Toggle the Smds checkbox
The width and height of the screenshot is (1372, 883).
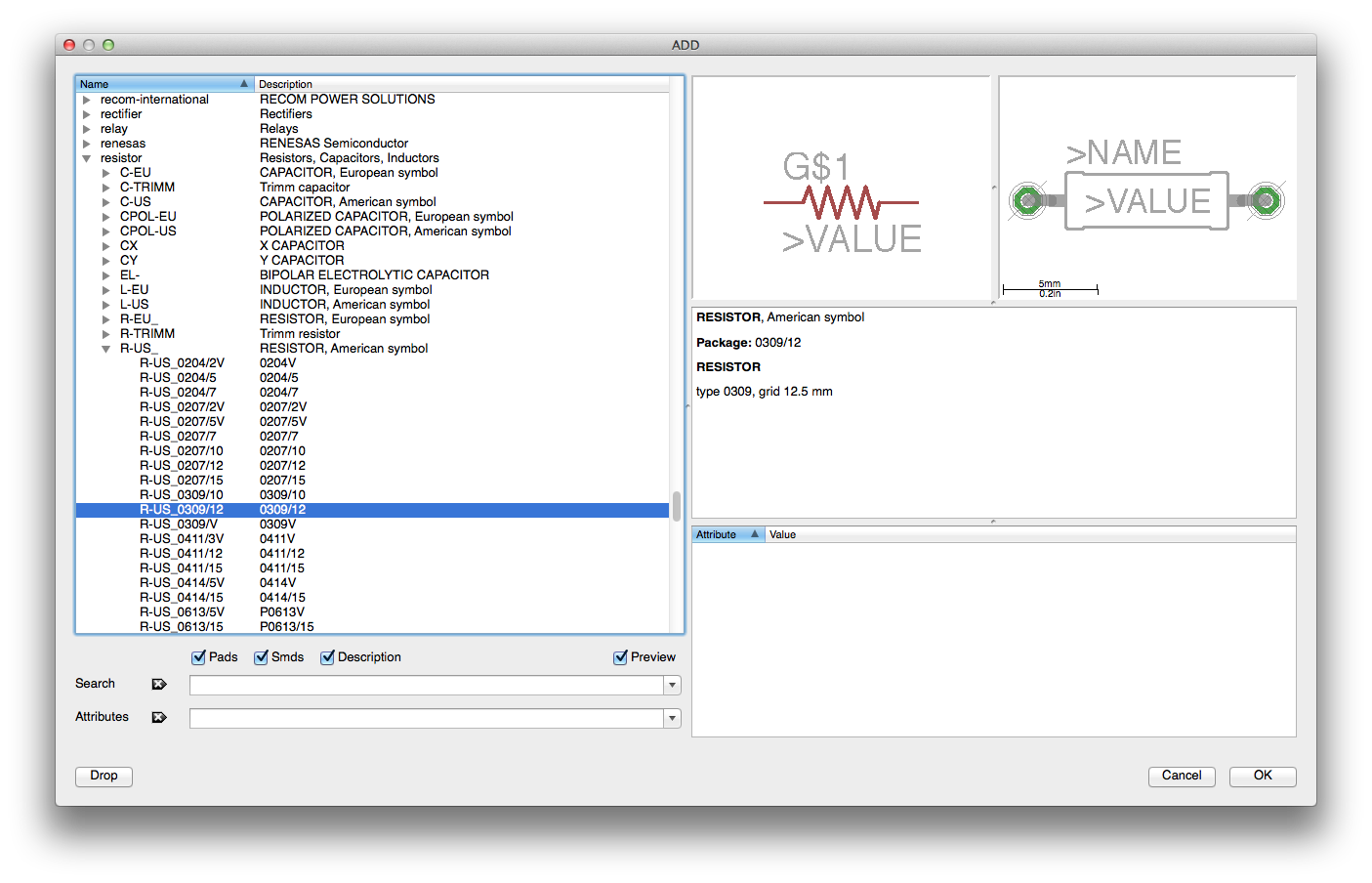click(x=262, y=657)
